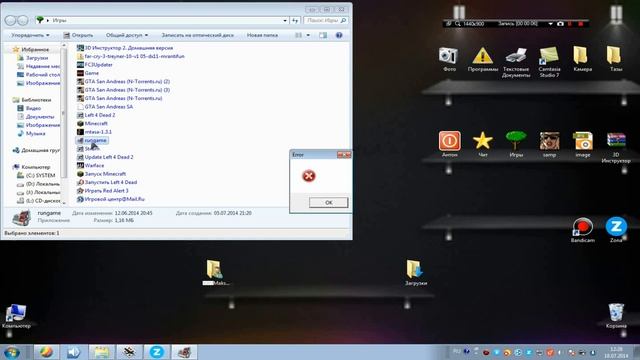Select the FC3Updater file entry

coord(95,64)
